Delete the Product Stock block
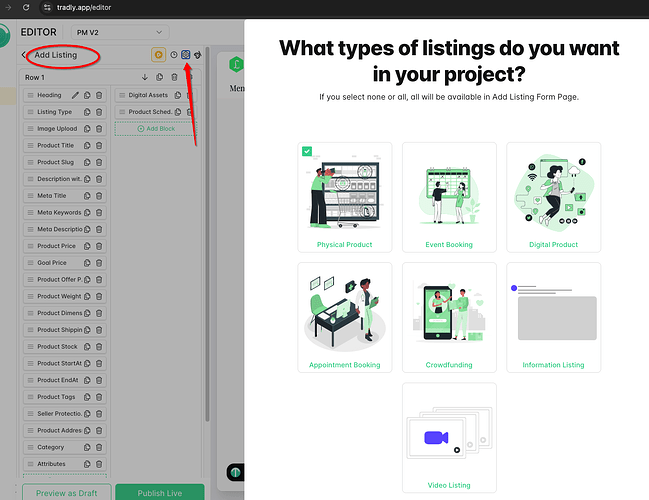Screen dimensions: 649x500 [x=99, y=347]
